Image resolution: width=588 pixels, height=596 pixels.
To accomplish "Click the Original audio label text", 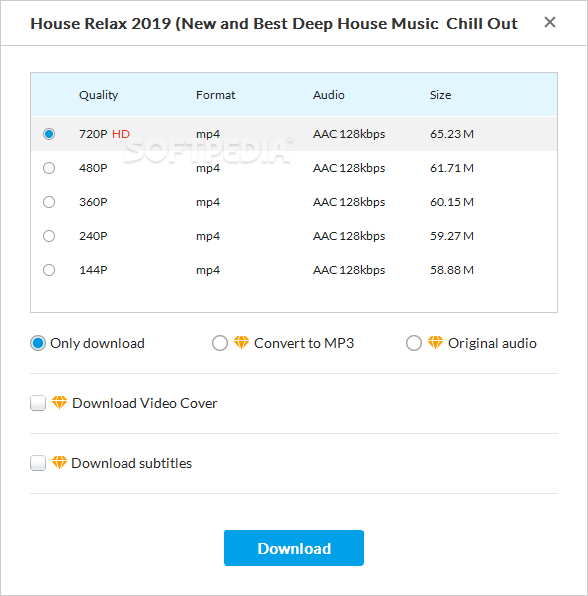I will 492,344.
